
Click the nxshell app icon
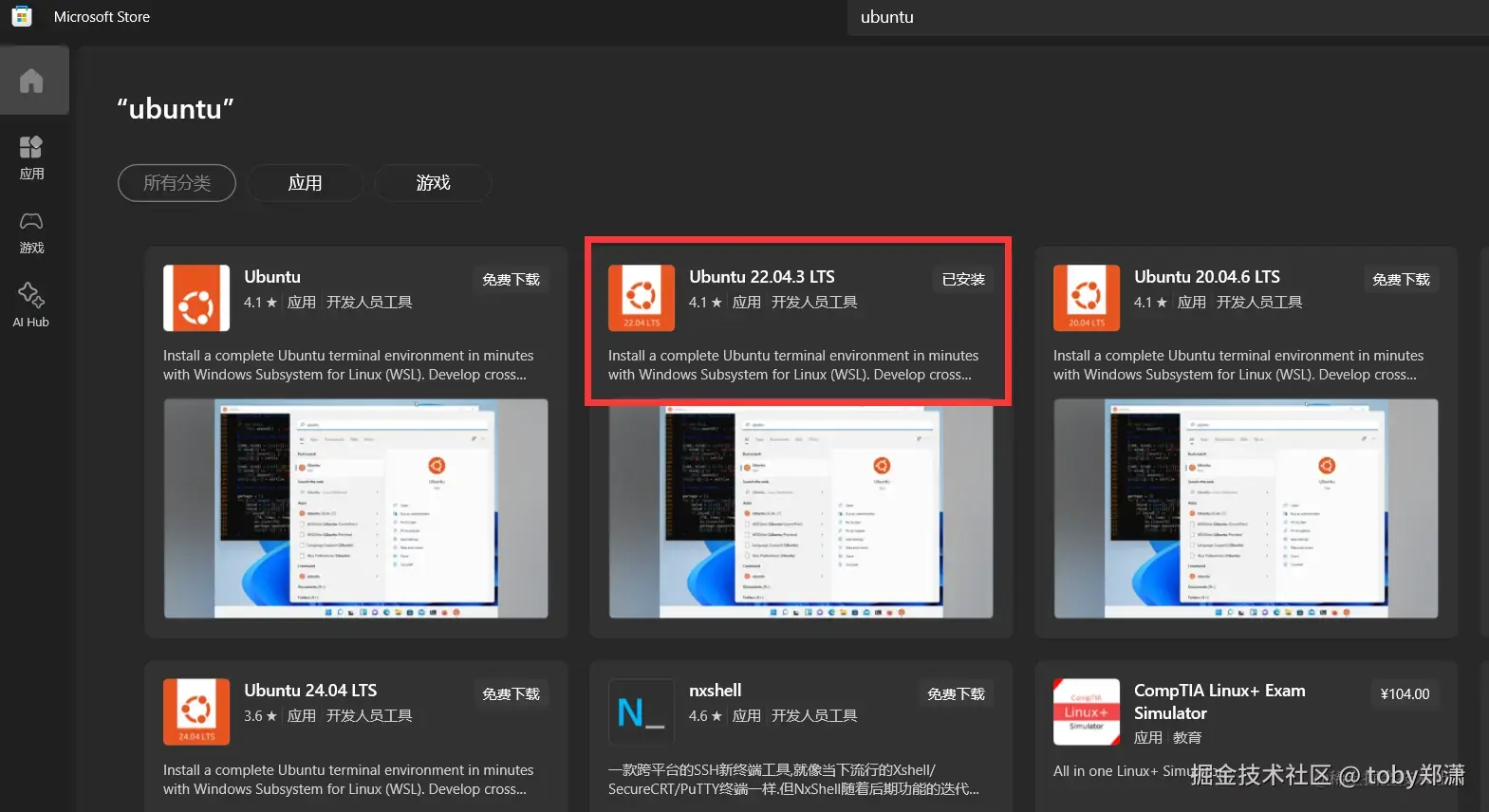pyautogui.click(x=642, y=711)
